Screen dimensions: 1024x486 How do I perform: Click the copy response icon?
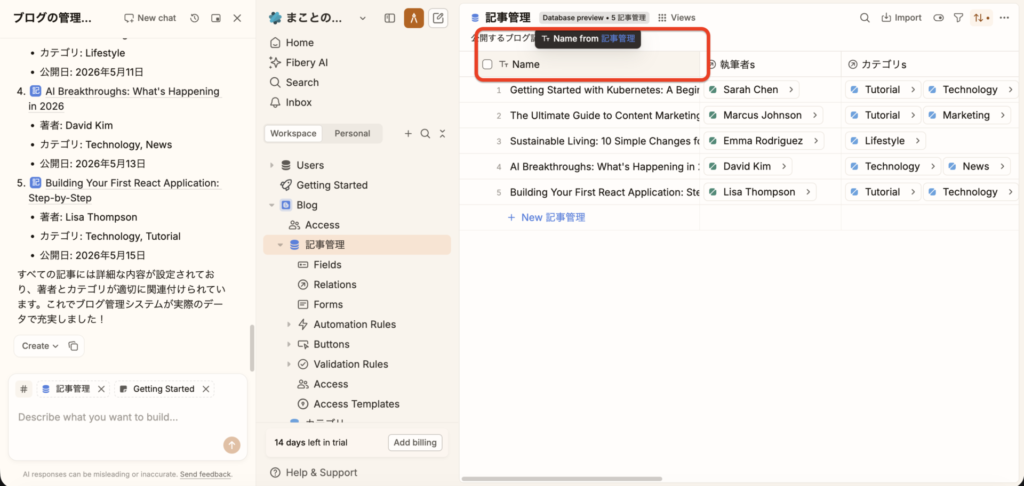[73, 346]
